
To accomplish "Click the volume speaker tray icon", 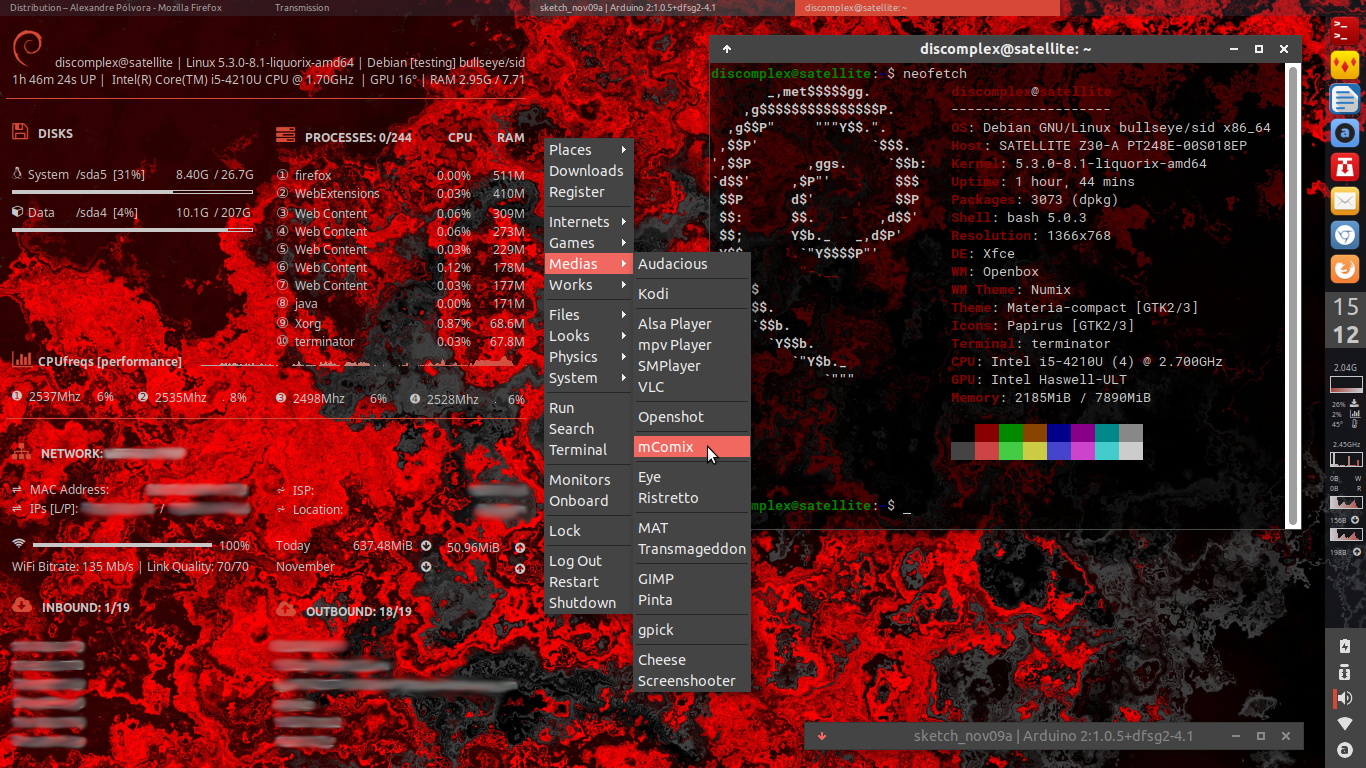I will [x=1345, y=698].
